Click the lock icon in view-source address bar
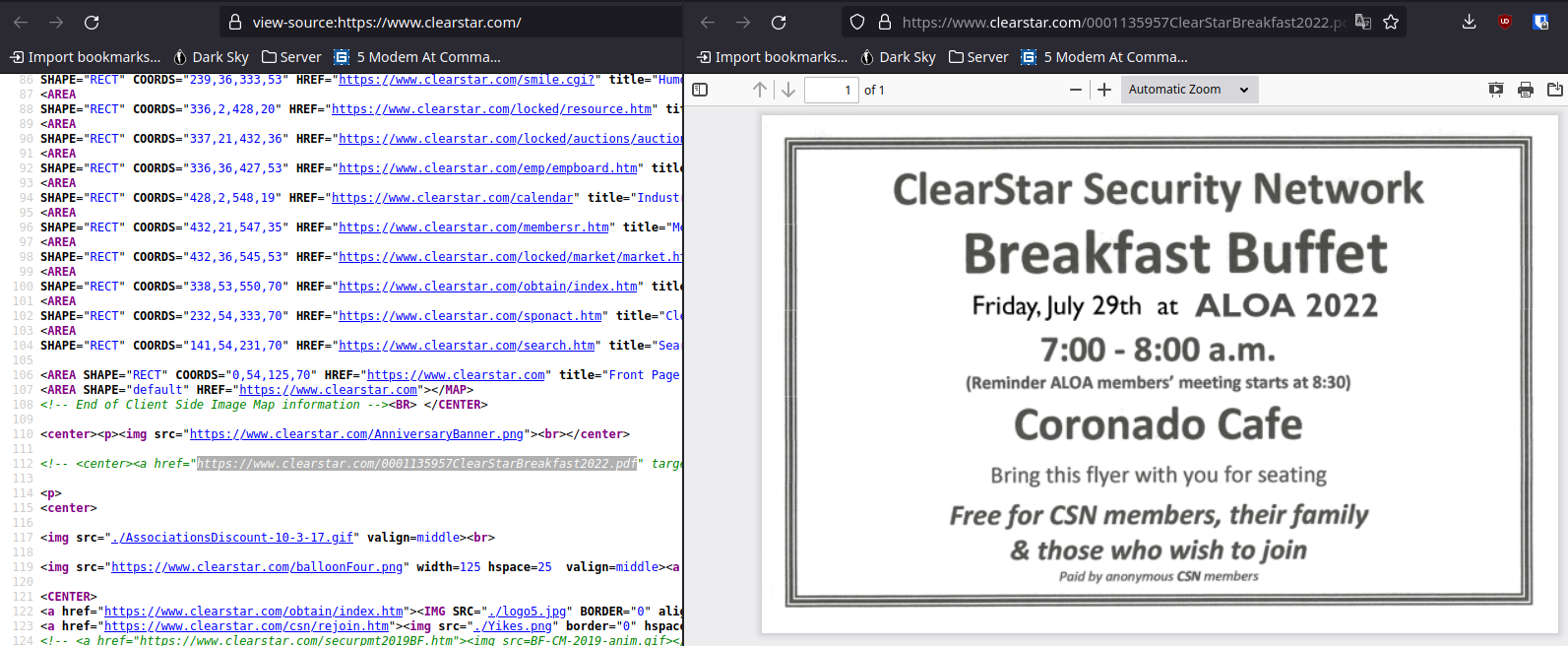 tap(235, 22)
